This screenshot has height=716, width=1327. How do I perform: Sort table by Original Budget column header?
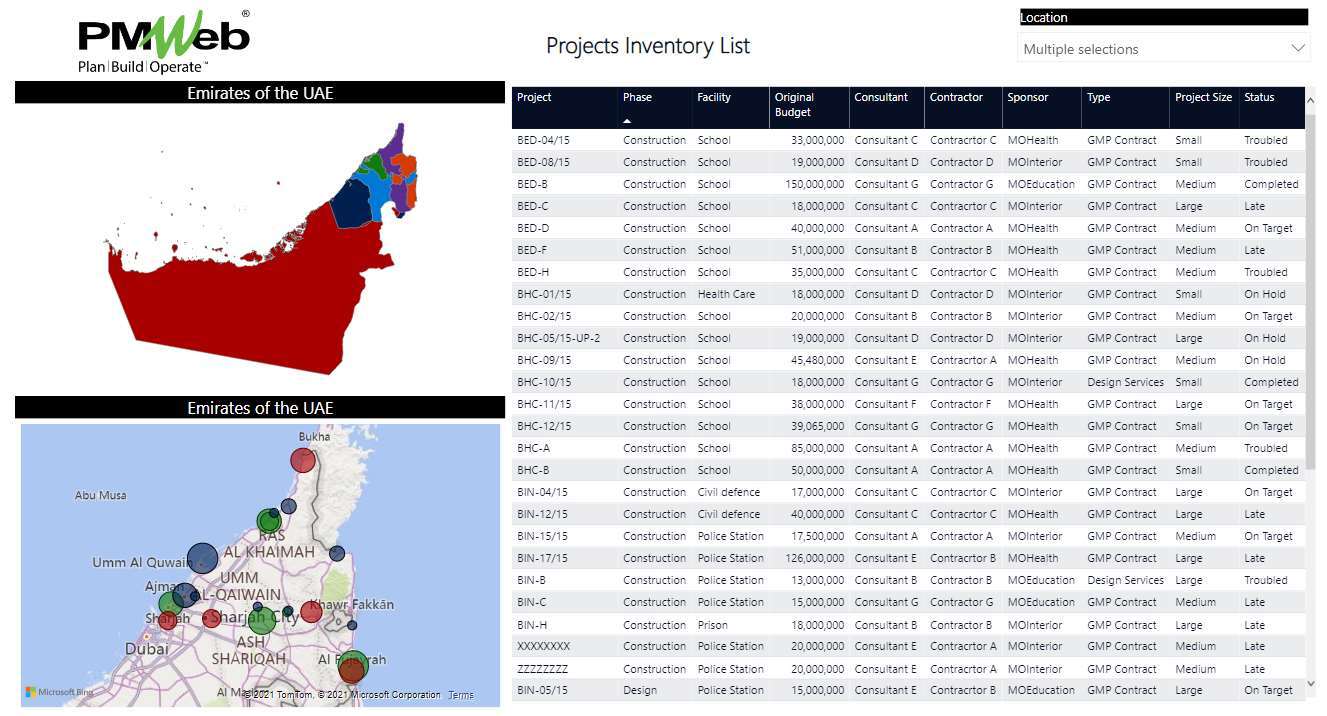point(794,104)
